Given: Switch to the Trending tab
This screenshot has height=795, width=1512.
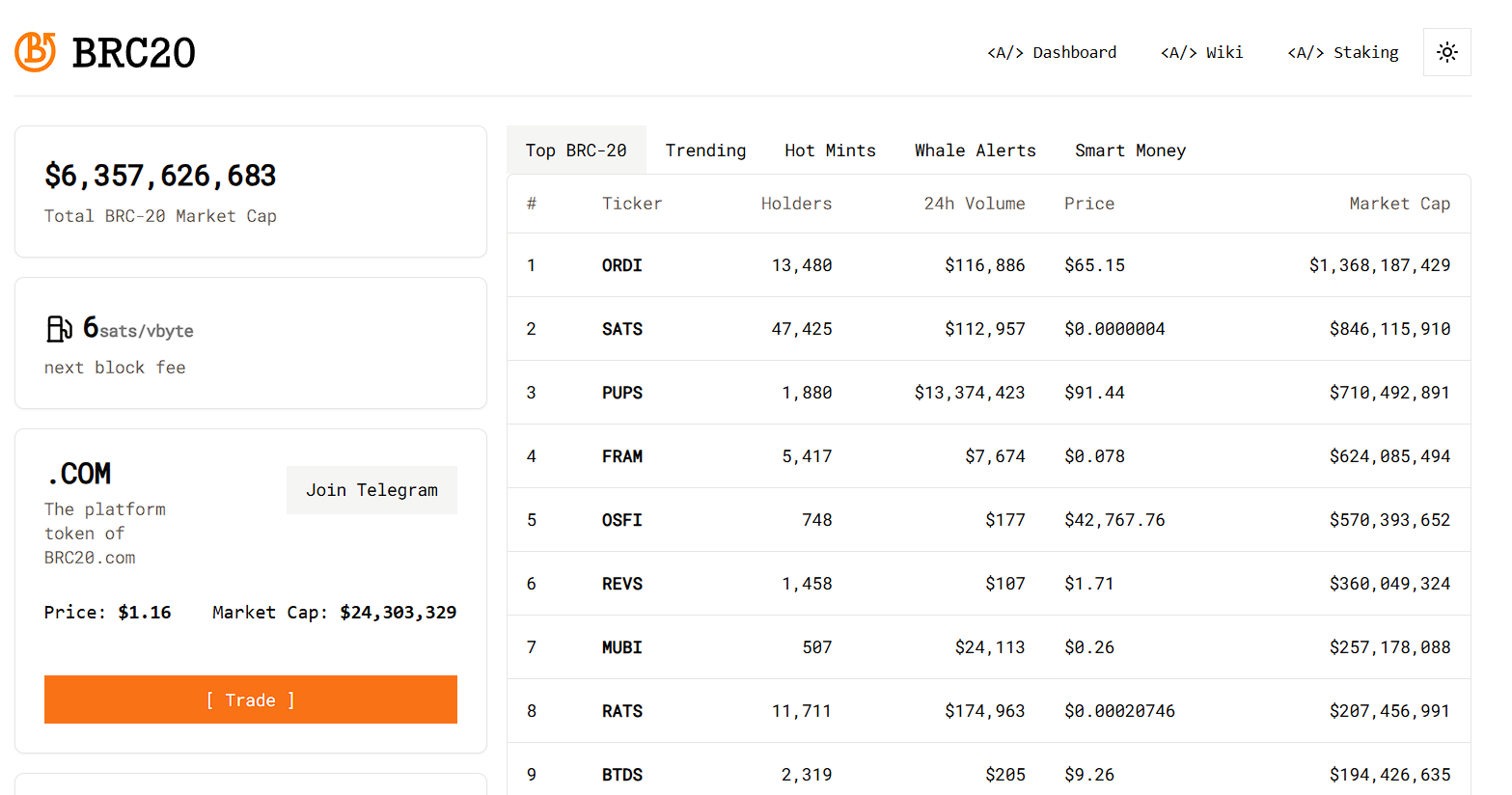Looking at the screenshot, I should click(705, 151).
